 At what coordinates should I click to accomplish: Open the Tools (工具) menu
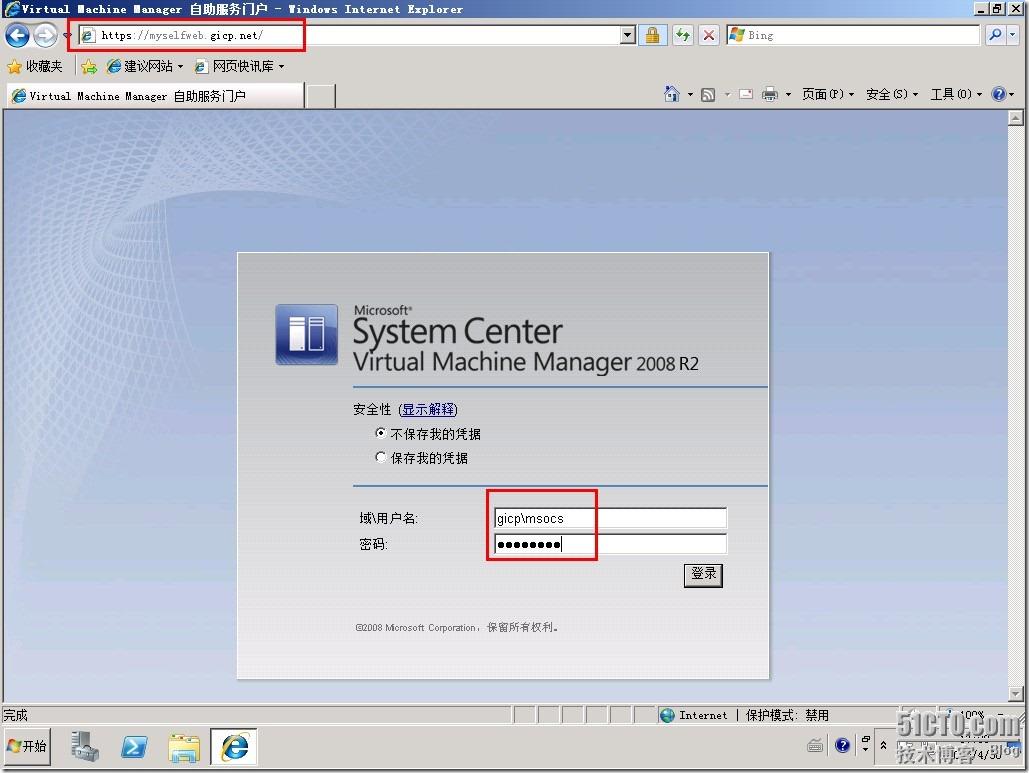(956, 94)
